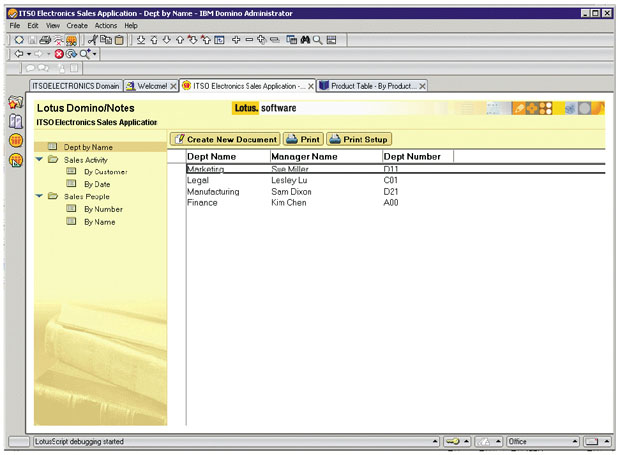This screenshot has width=620, height=455.
Task: Click the search magnifier icon in the navigation toolbar
Action: (x=85, y=54)
